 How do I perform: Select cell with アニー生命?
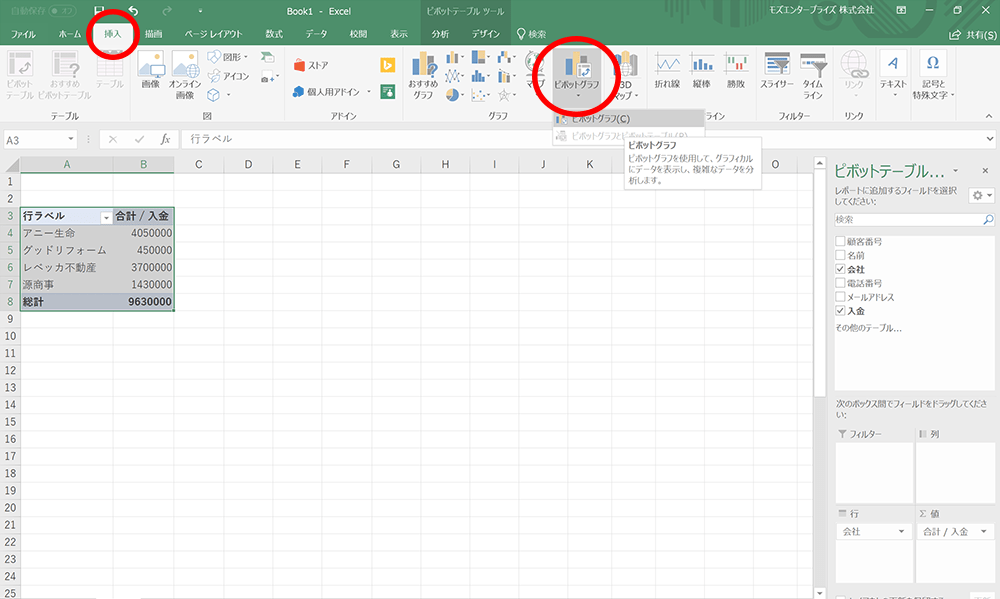coord(66,233)
